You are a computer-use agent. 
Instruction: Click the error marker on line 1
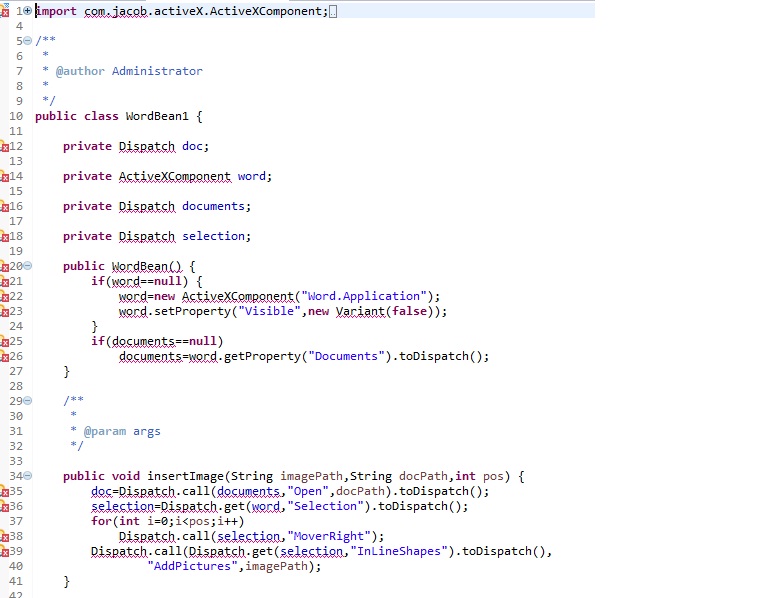[5, 12]
